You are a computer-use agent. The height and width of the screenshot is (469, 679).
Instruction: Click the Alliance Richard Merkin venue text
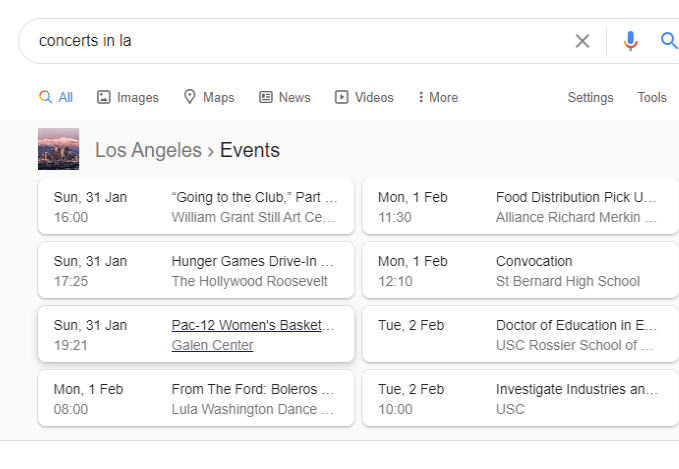[x=576, y=217]
